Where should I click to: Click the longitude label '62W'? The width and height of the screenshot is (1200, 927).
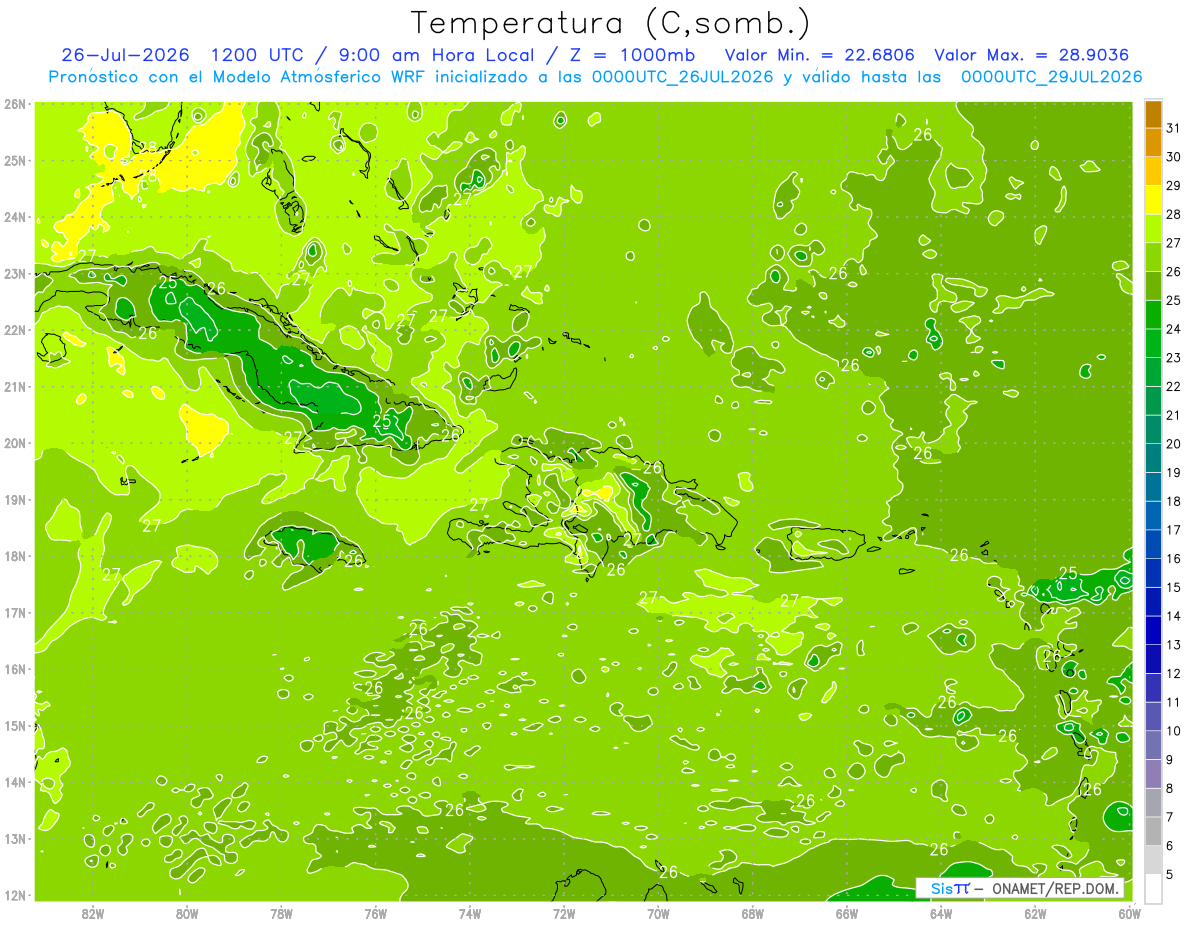tap(1036, 913)
